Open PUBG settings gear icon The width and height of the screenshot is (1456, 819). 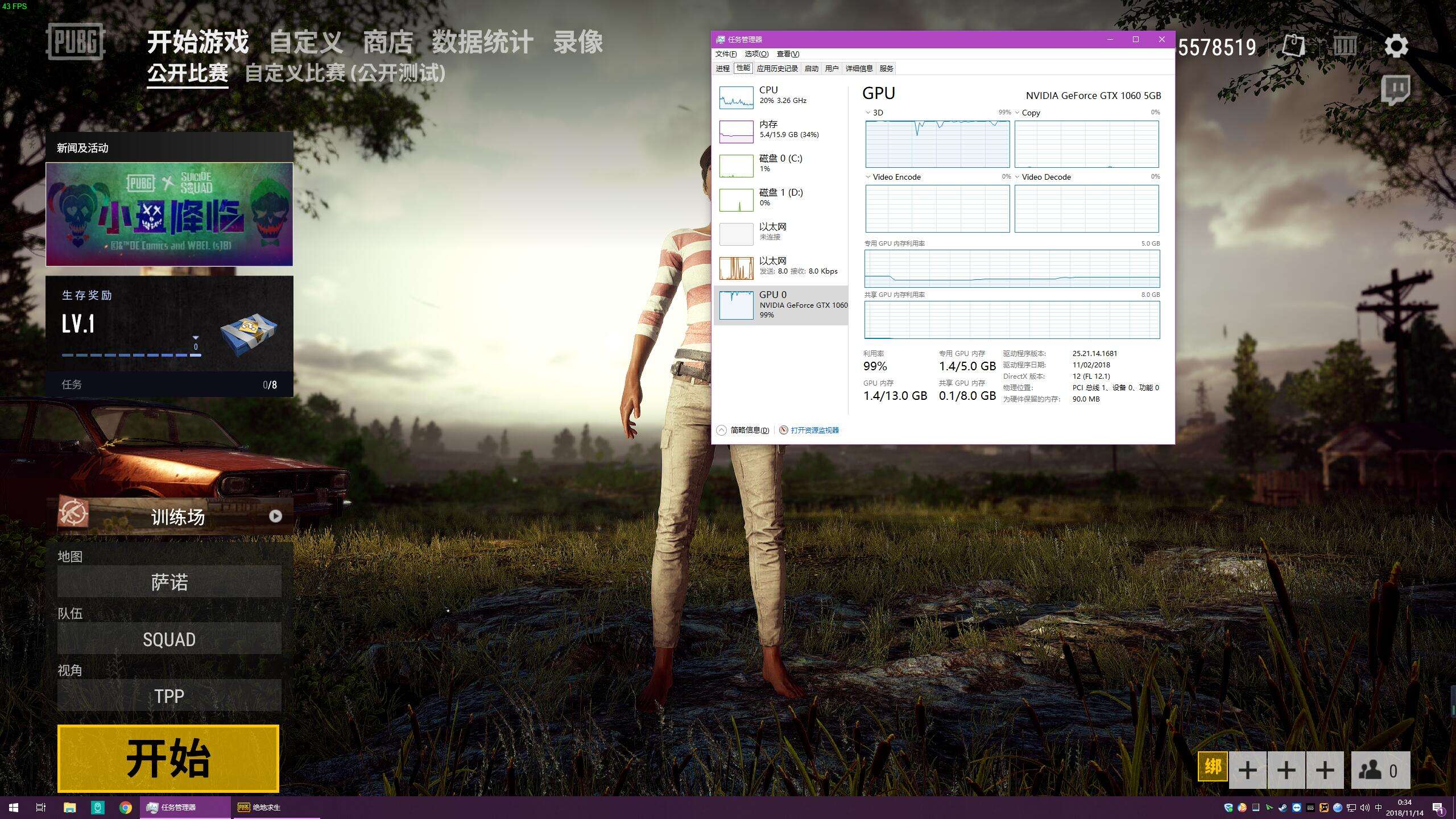point(1396,46)
